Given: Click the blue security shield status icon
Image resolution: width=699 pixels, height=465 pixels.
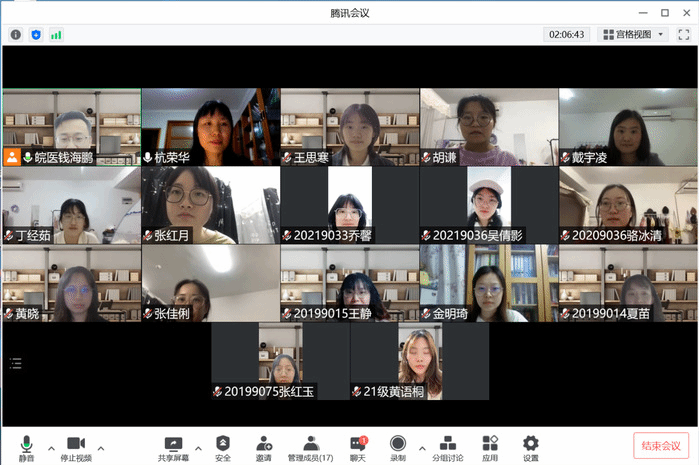Looking at the screenshot, I should pyautogui.click(x=36, y=34).
